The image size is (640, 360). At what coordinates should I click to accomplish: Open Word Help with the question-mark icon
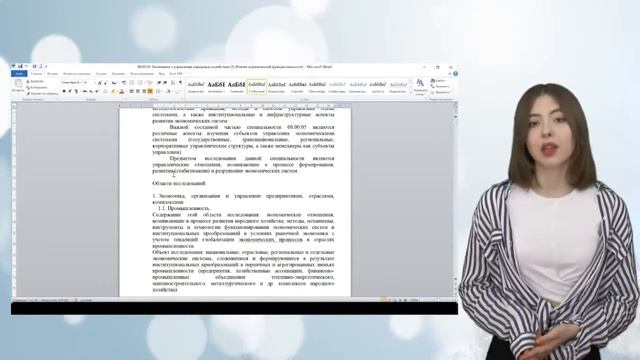click(456, 74)
